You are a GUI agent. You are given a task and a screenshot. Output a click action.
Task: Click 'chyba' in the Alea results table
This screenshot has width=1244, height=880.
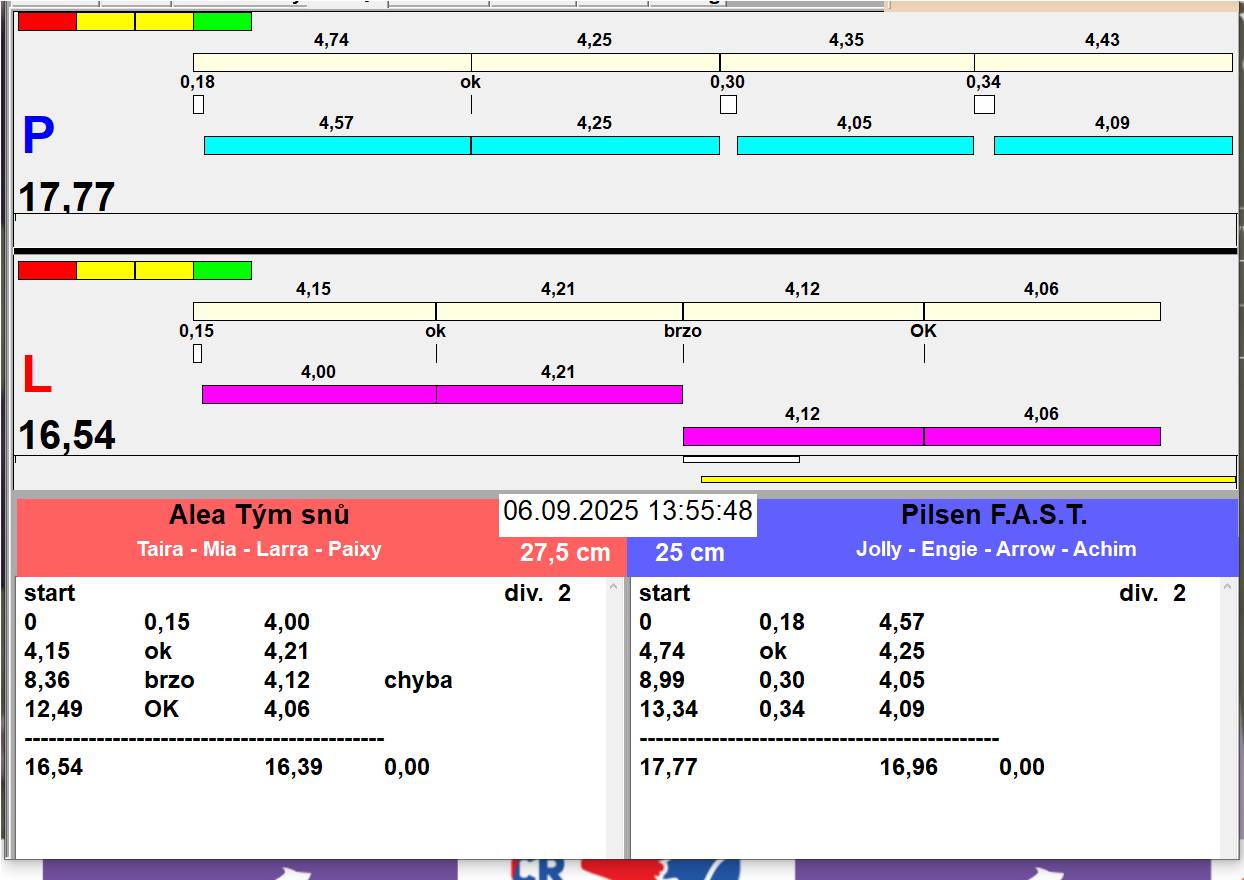[x=418, y=680]
